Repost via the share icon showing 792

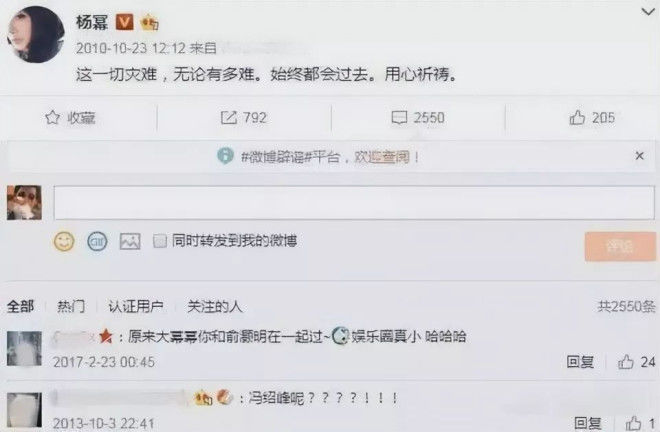coord(229,117)
